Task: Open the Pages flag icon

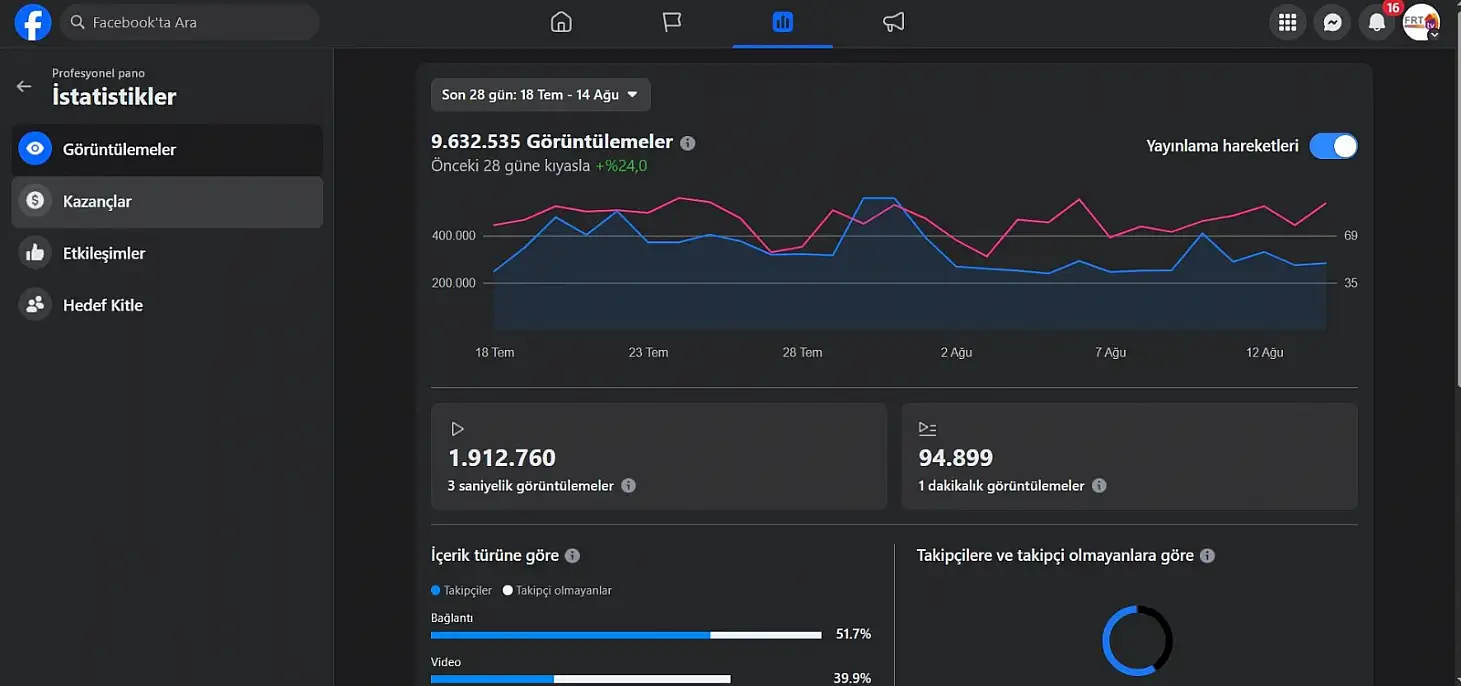Action: coord(672,22)
